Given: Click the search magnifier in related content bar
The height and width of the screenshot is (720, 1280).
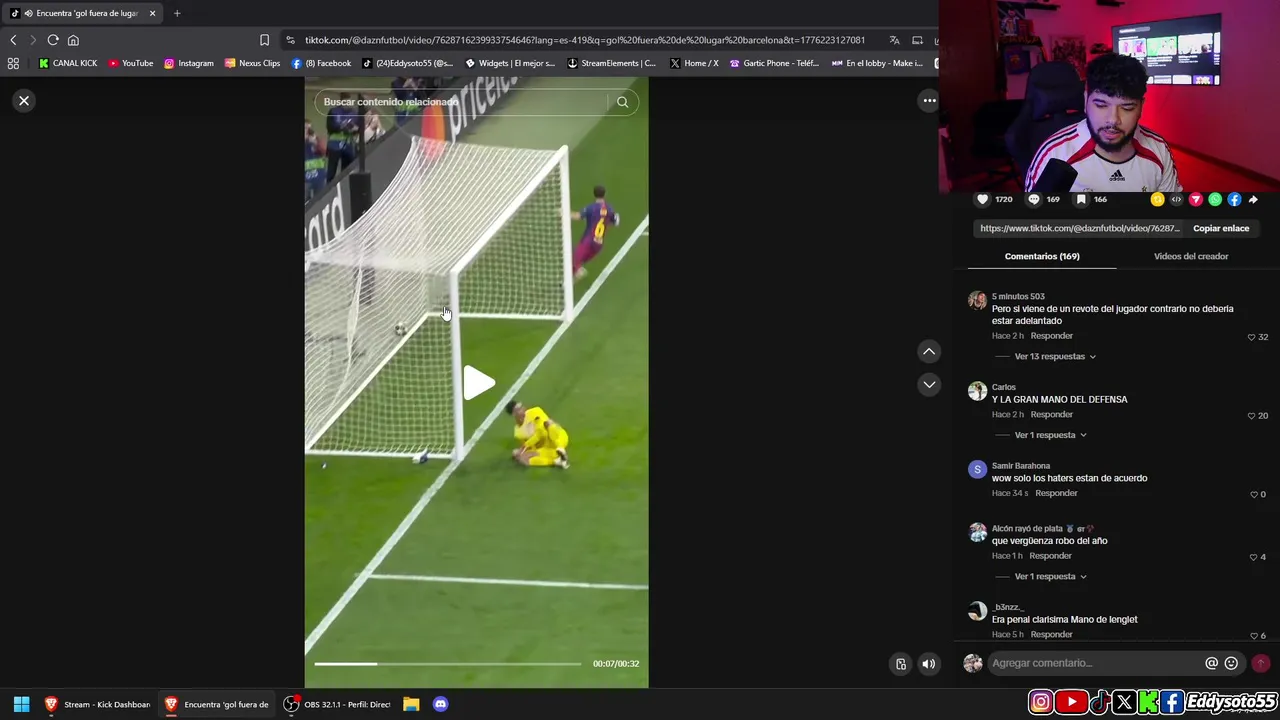Looking at the screenshot, I should tap(622, 102).
